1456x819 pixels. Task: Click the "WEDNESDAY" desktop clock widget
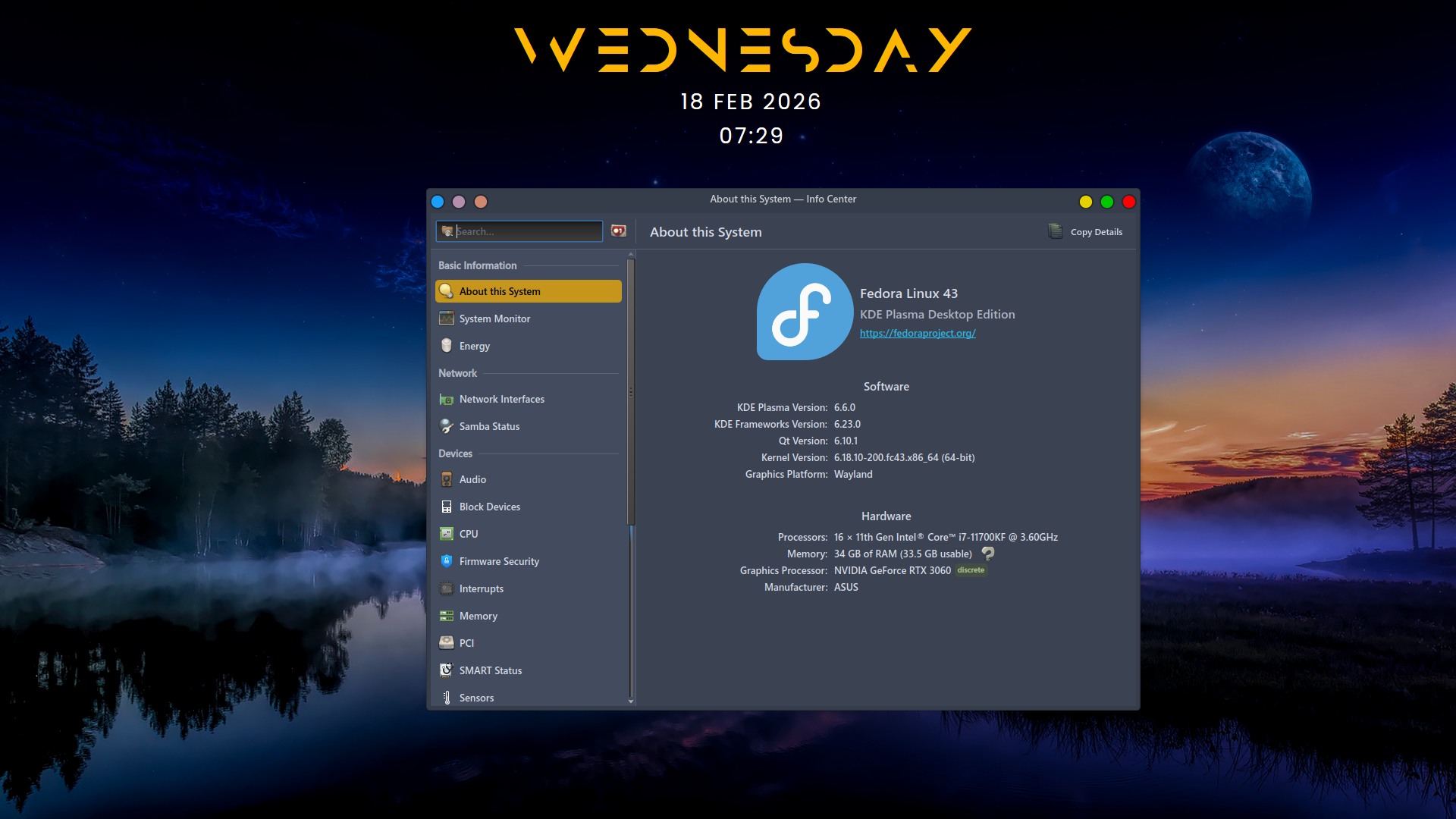coord(743,50)
